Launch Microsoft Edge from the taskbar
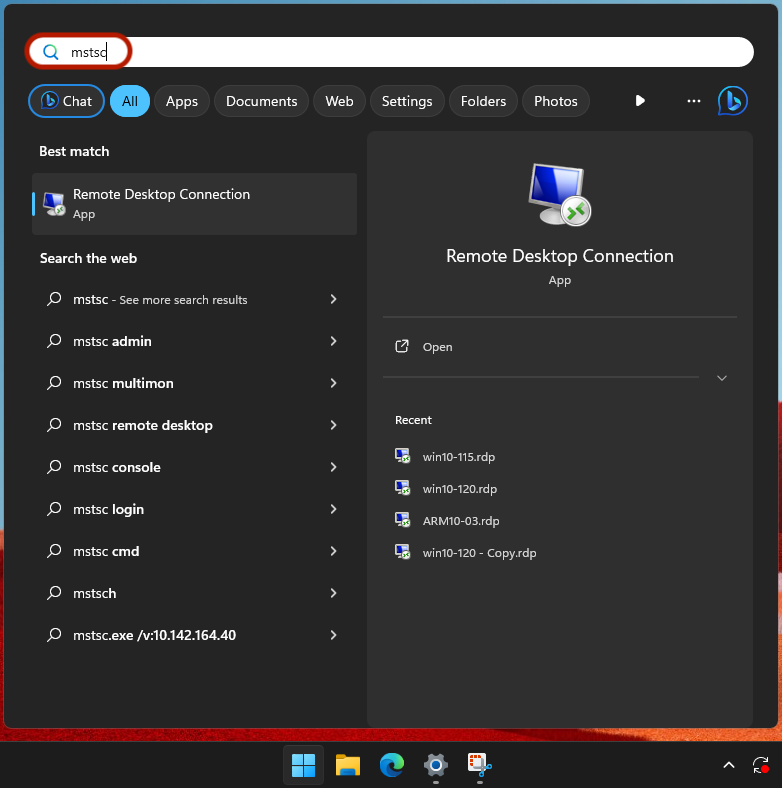782x788 pixels. coord(392,765)
